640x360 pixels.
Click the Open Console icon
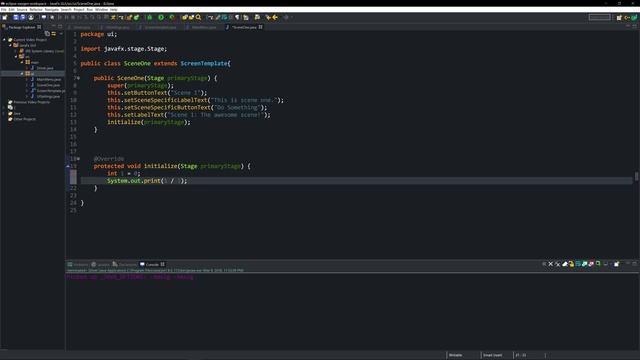617,264
